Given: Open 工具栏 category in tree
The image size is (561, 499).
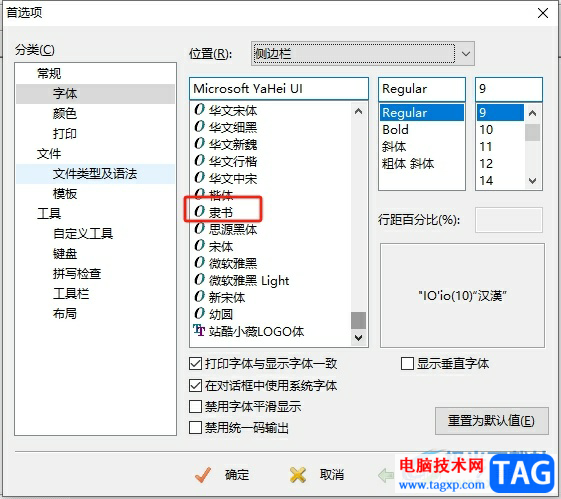Looking at the screenshot, I should pos(71,294).
